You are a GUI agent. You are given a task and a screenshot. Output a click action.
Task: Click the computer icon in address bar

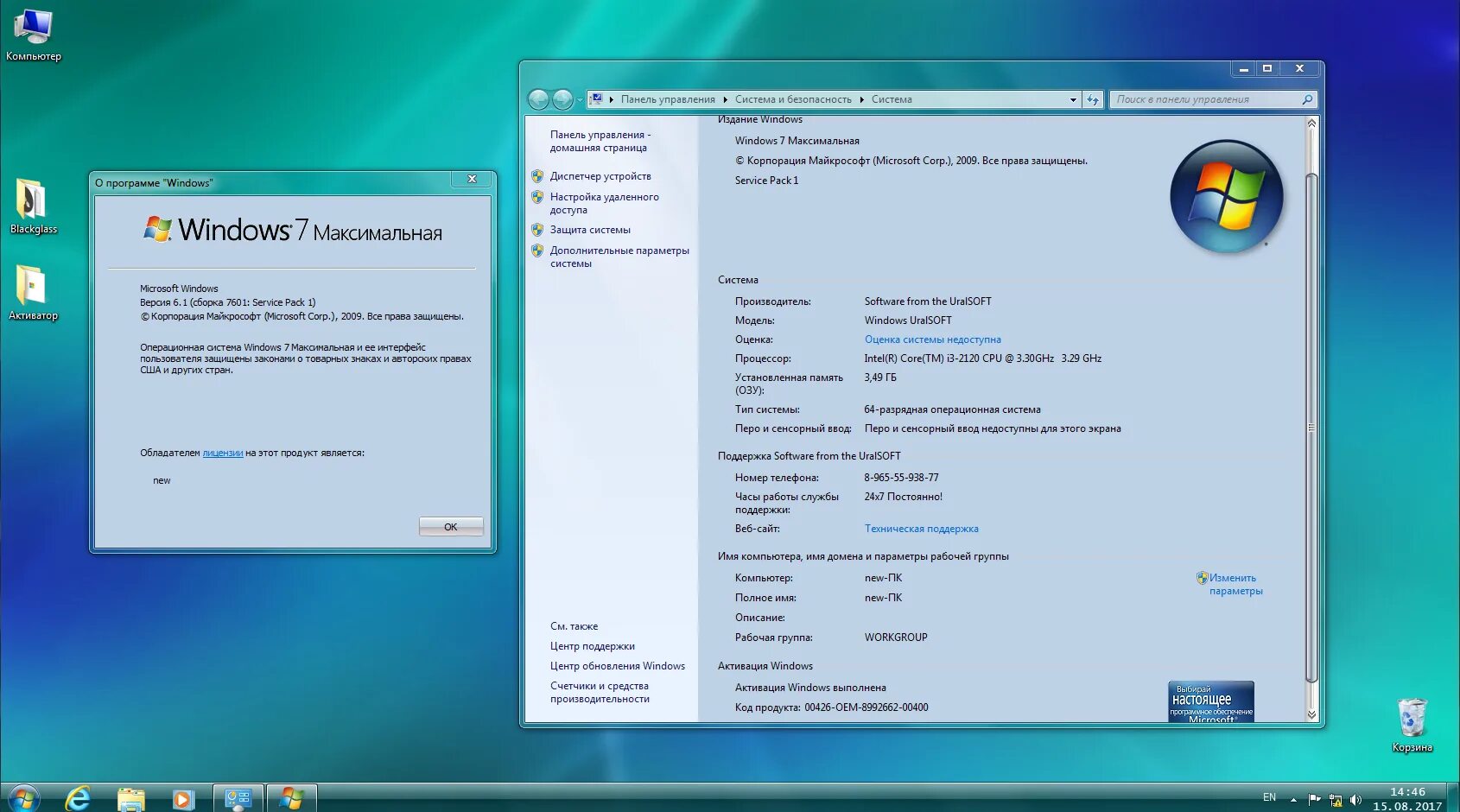(596, 99)
